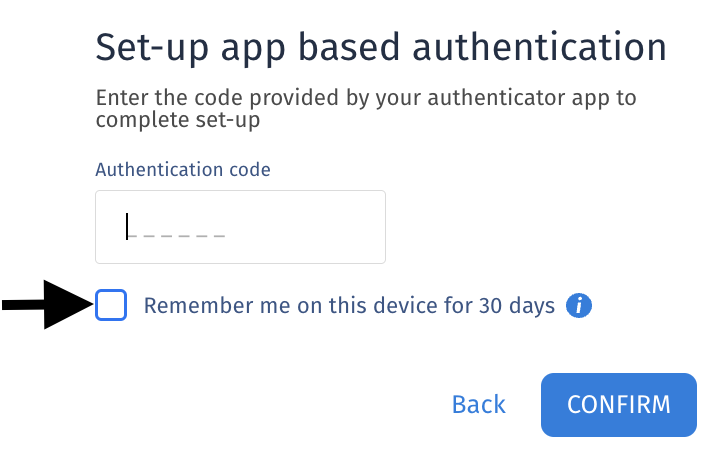714x456 pixels.
Task: Click the blue info icon
Action: pos(579,306)
